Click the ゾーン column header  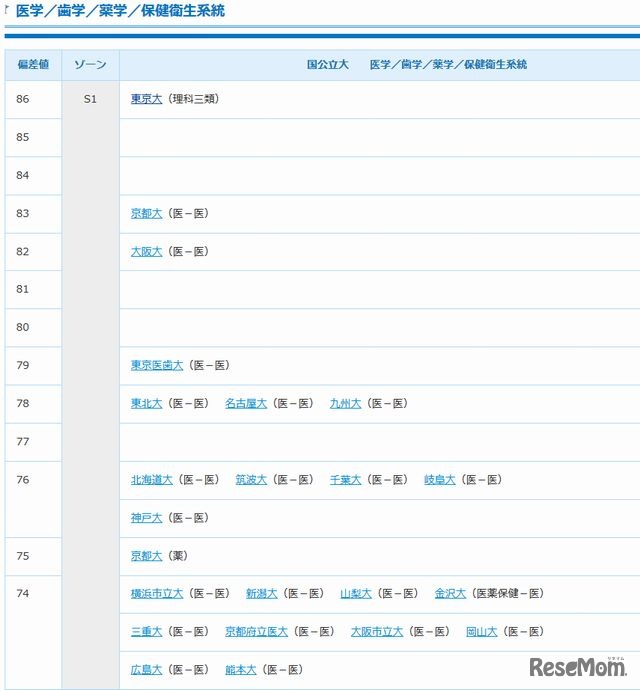click(x=90, y=65)
